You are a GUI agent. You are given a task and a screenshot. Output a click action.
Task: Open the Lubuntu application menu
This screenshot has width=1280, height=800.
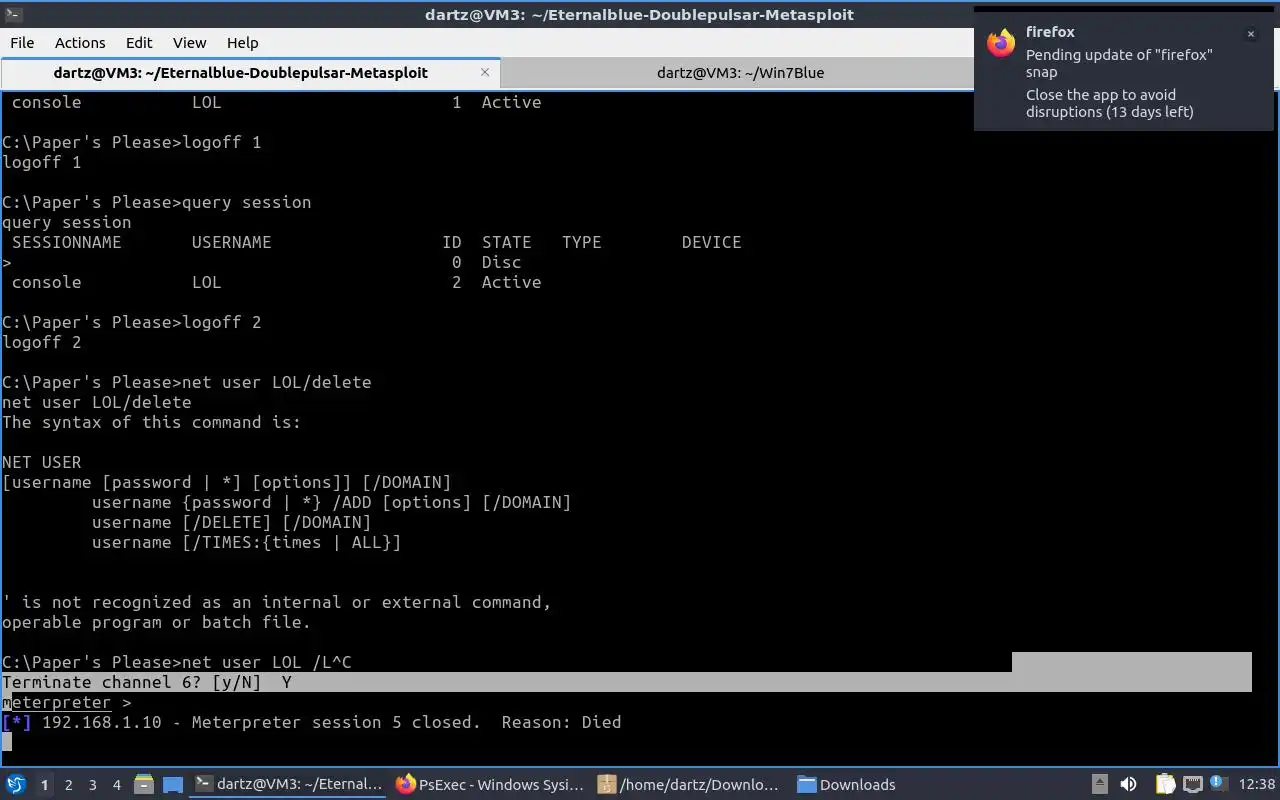pos(16,785)
